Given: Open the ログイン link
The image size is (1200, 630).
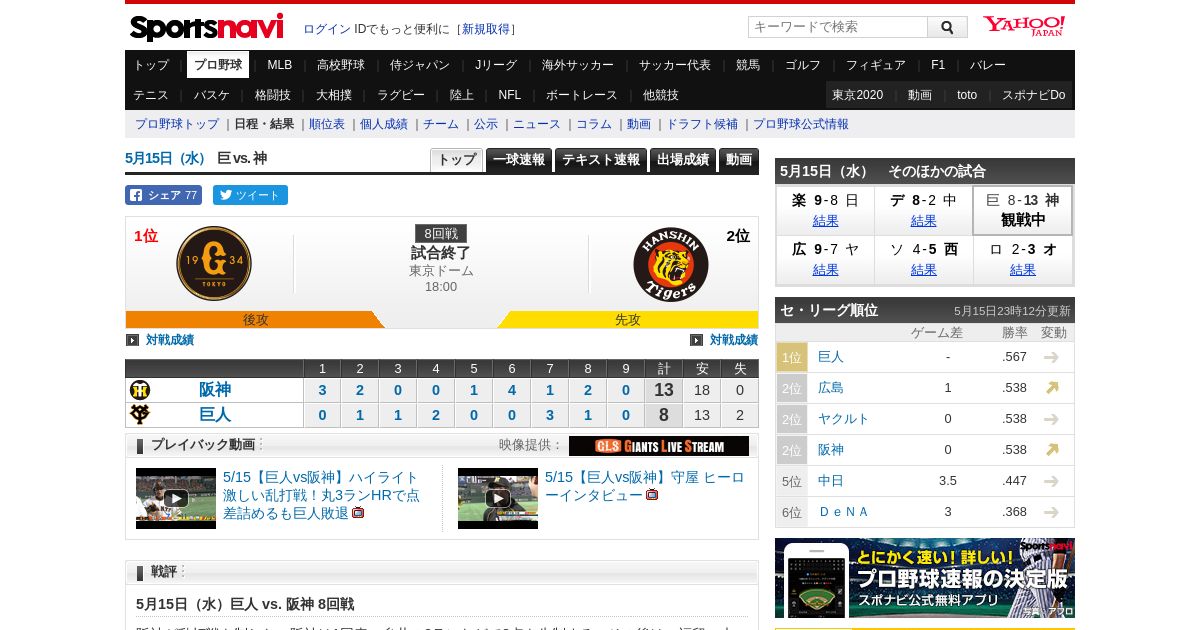Looking at the screenshot, I should (327, 29).
